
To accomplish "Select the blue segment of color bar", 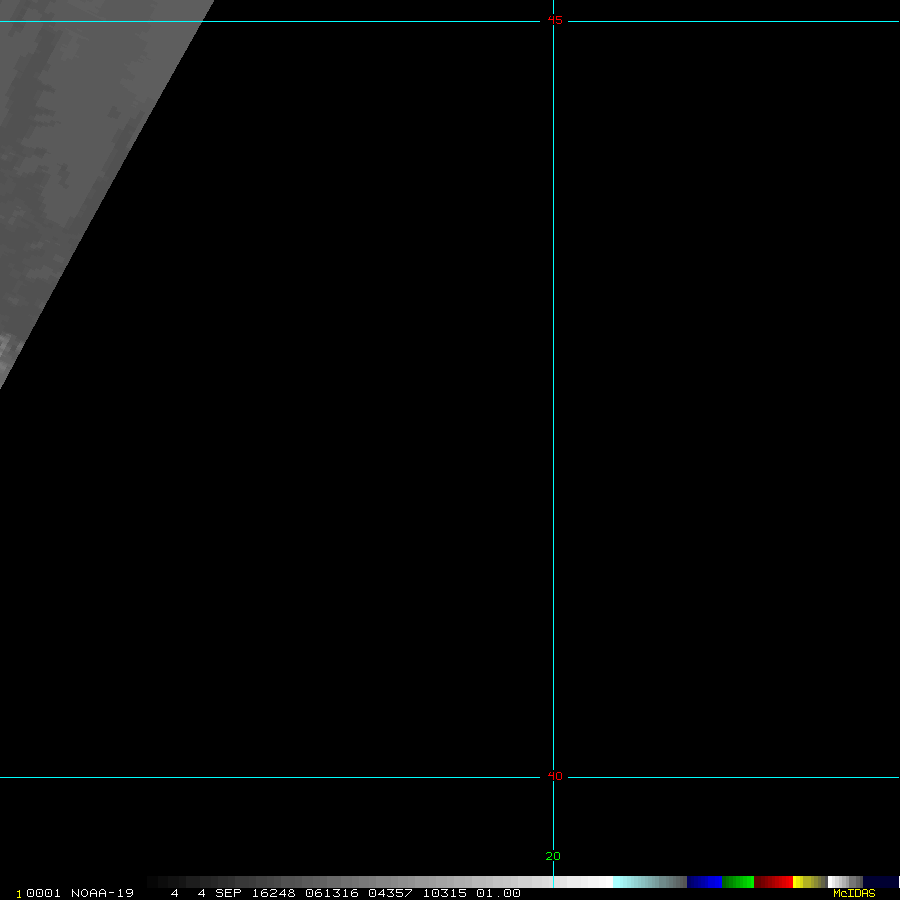I will (x=704, y=882).
